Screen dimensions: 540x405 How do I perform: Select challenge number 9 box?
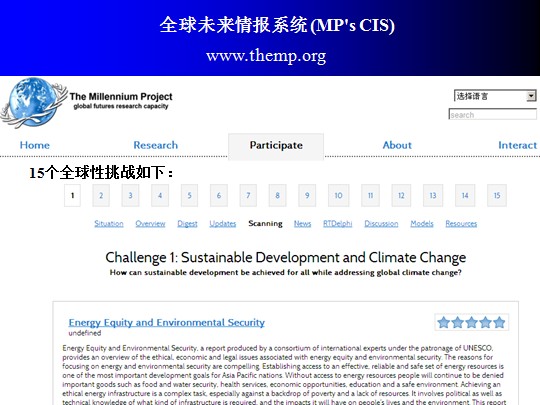[307, 195]
